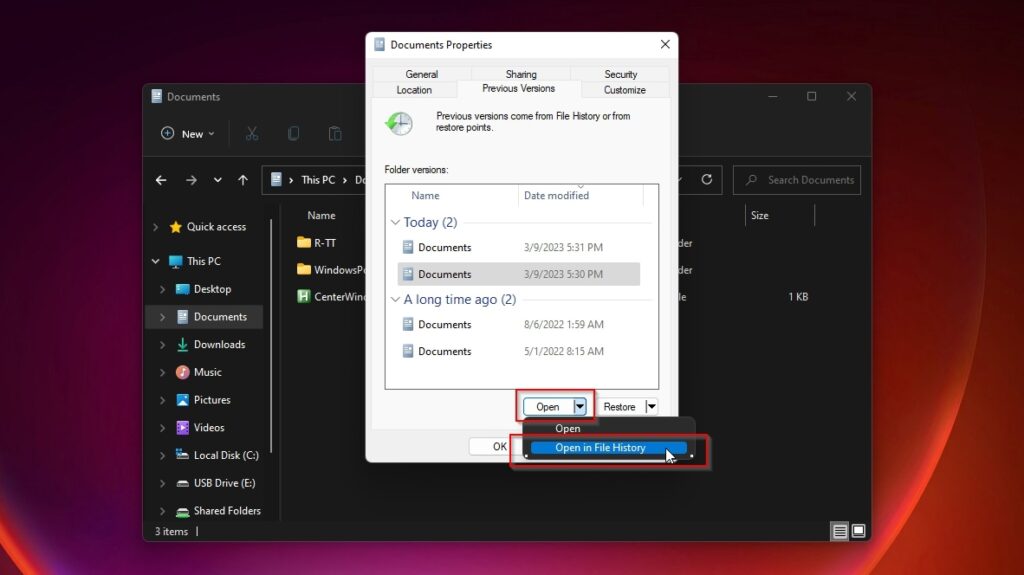Screen dimensions: 1024x575
Task: Expand the Shared Folders tree node
Action: tap(163, 511)
